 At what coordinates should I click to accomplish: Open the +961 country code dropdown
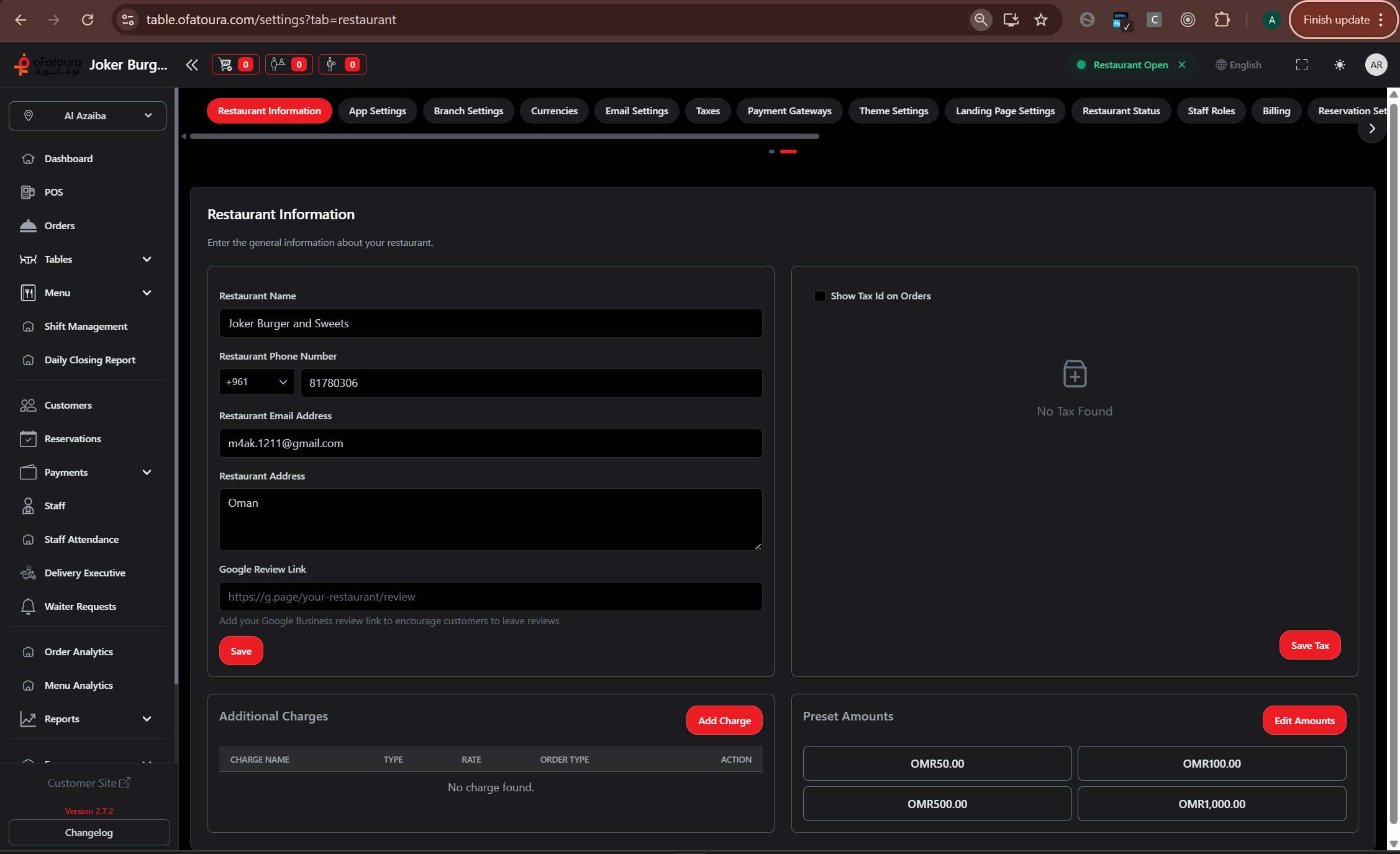257,382
